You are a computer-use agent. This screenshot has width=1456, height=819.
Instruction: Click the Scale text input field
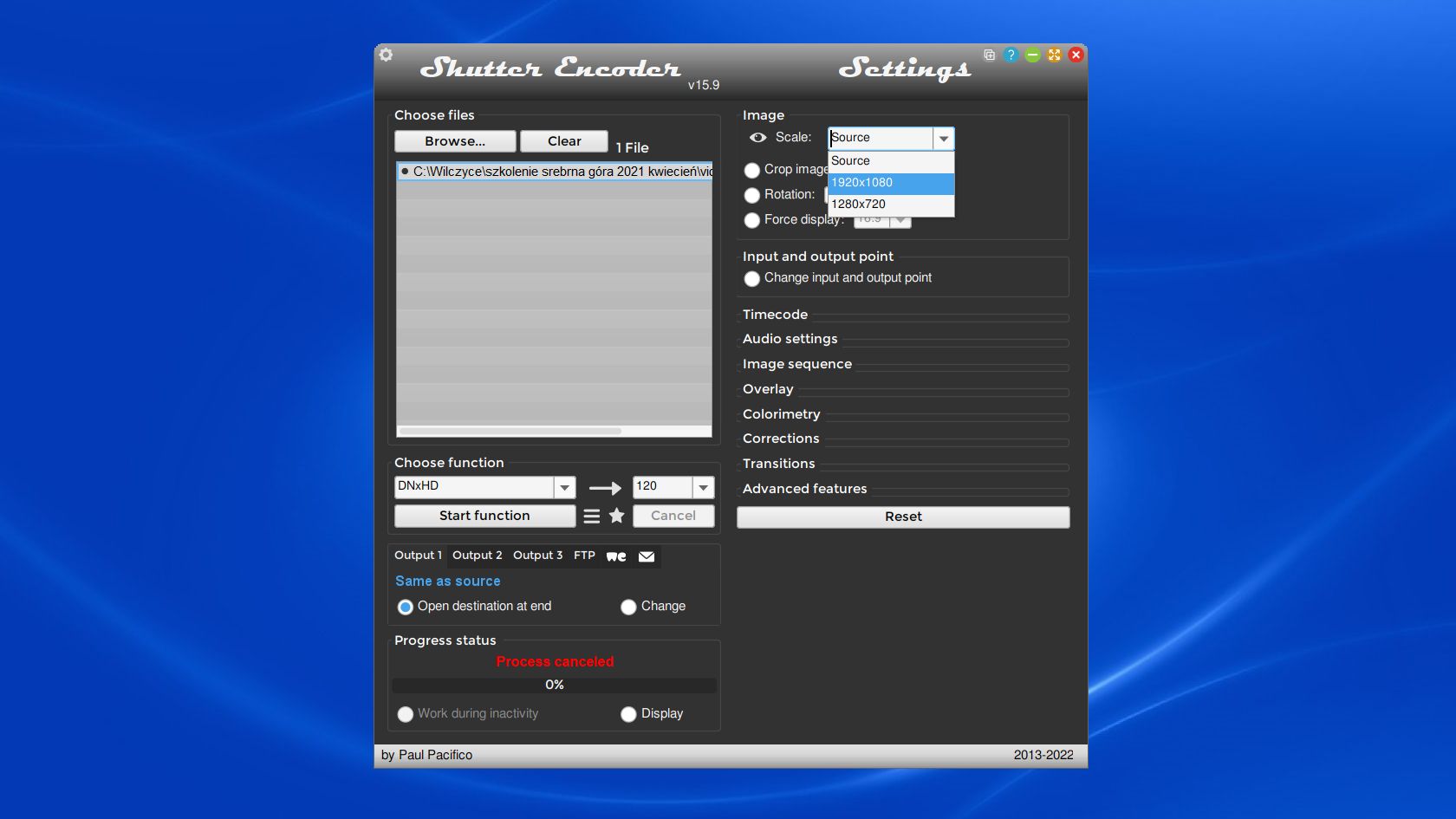pos(881,138)
